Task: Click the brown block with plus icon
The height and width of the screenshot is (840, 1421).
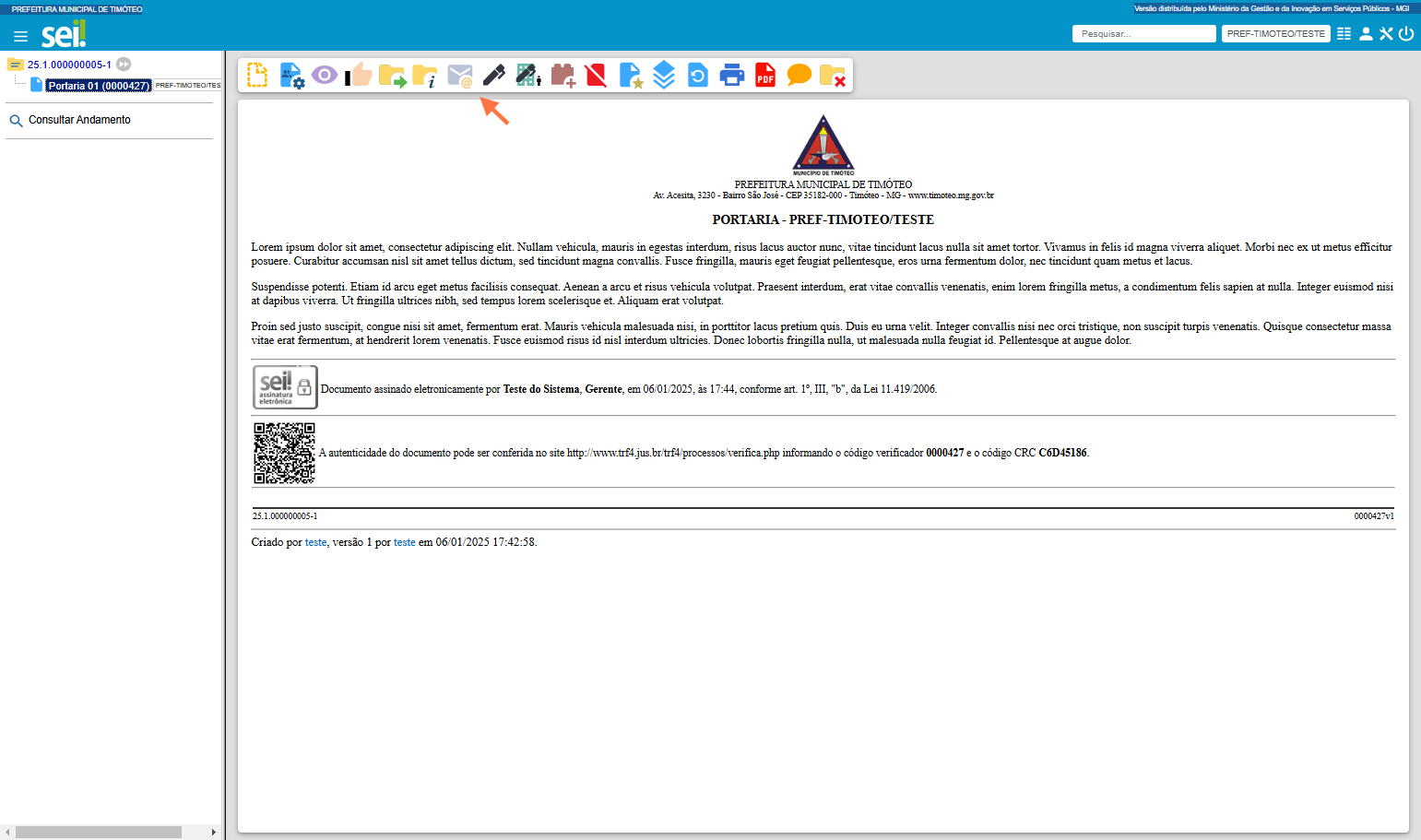Action: [563, 75]
